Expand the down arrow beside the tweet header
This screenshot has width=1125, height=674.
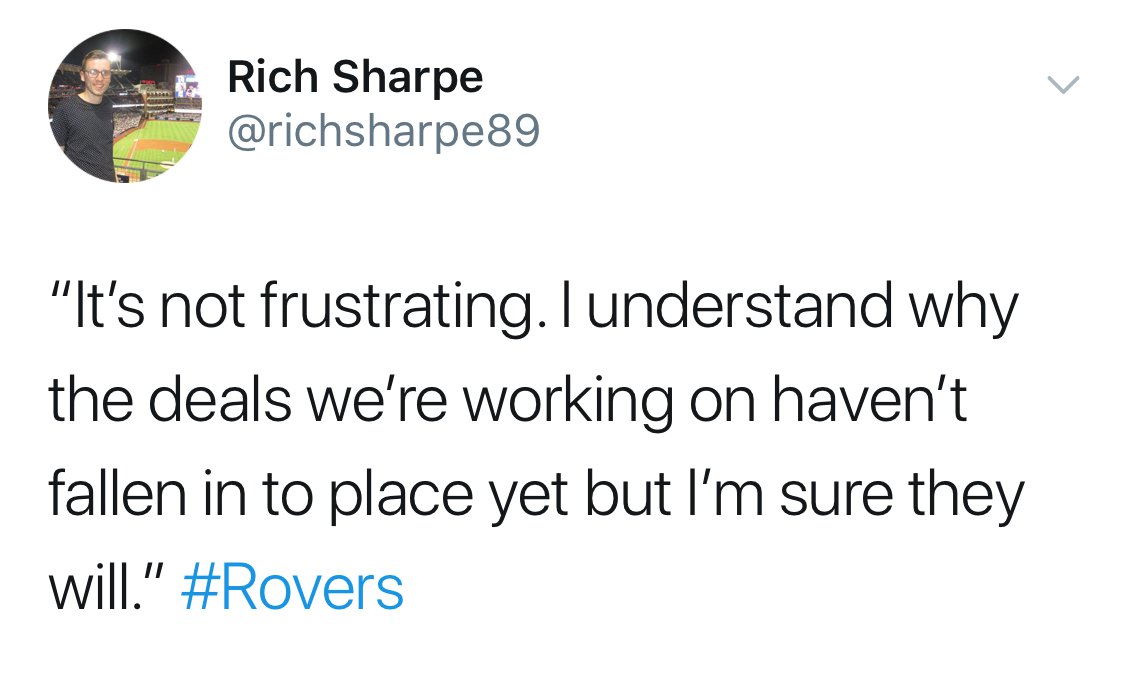1063,87
